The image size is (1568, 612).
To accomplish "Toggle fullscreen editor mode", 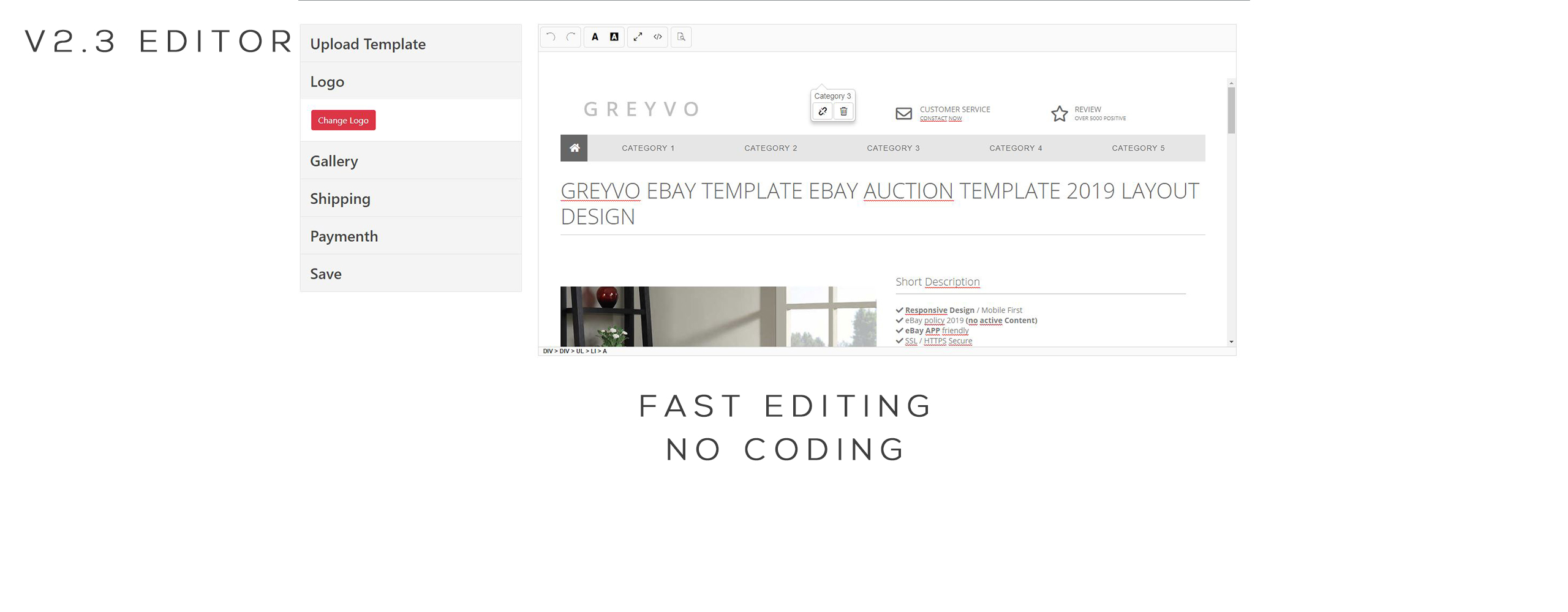I will (638, 37).
